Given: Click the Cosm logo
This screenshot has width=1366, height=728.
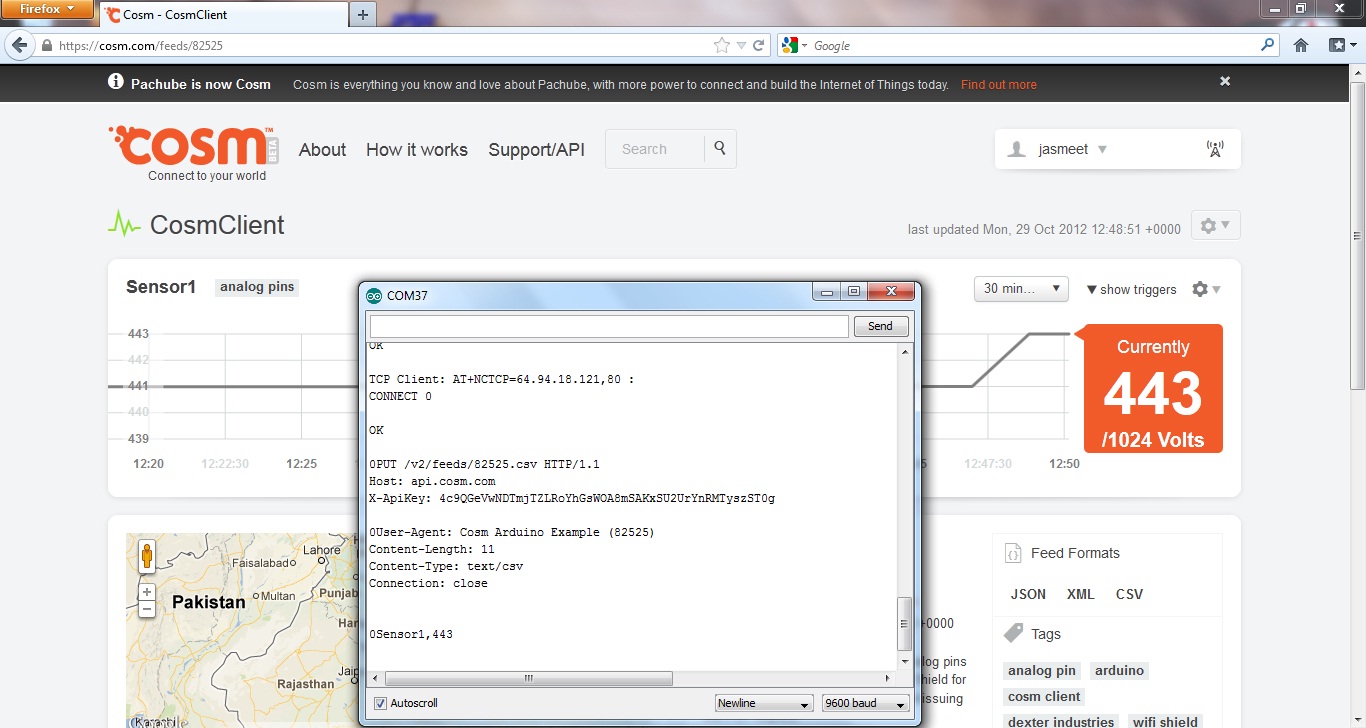Looking at the screenshot, I should pos(193,146).
